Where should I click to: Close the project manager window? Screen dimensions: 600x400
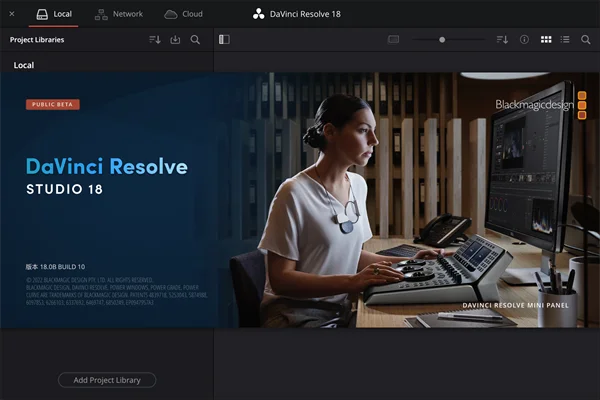(12, 14)
